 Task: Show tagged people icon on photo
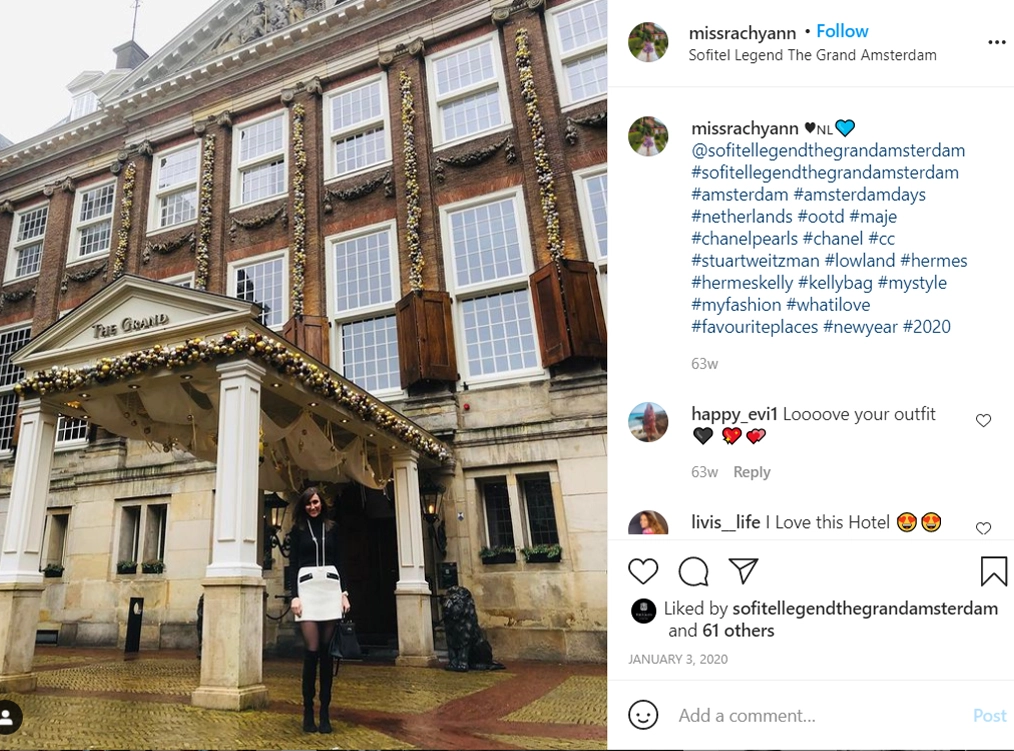[x=8, y=717]
